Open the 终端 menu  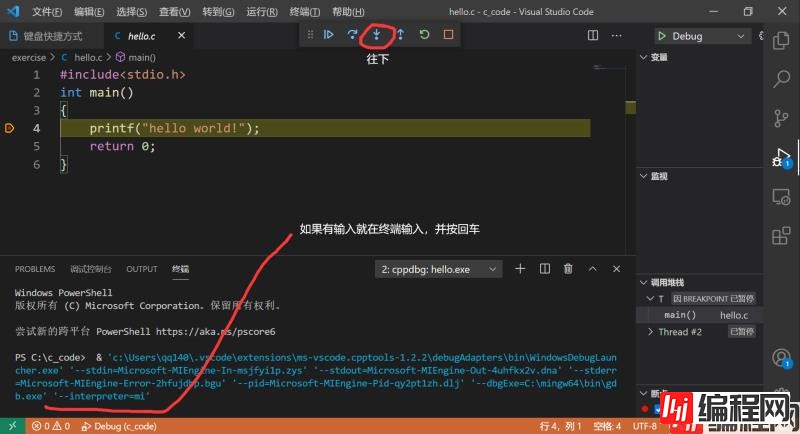tap(305, 12)
